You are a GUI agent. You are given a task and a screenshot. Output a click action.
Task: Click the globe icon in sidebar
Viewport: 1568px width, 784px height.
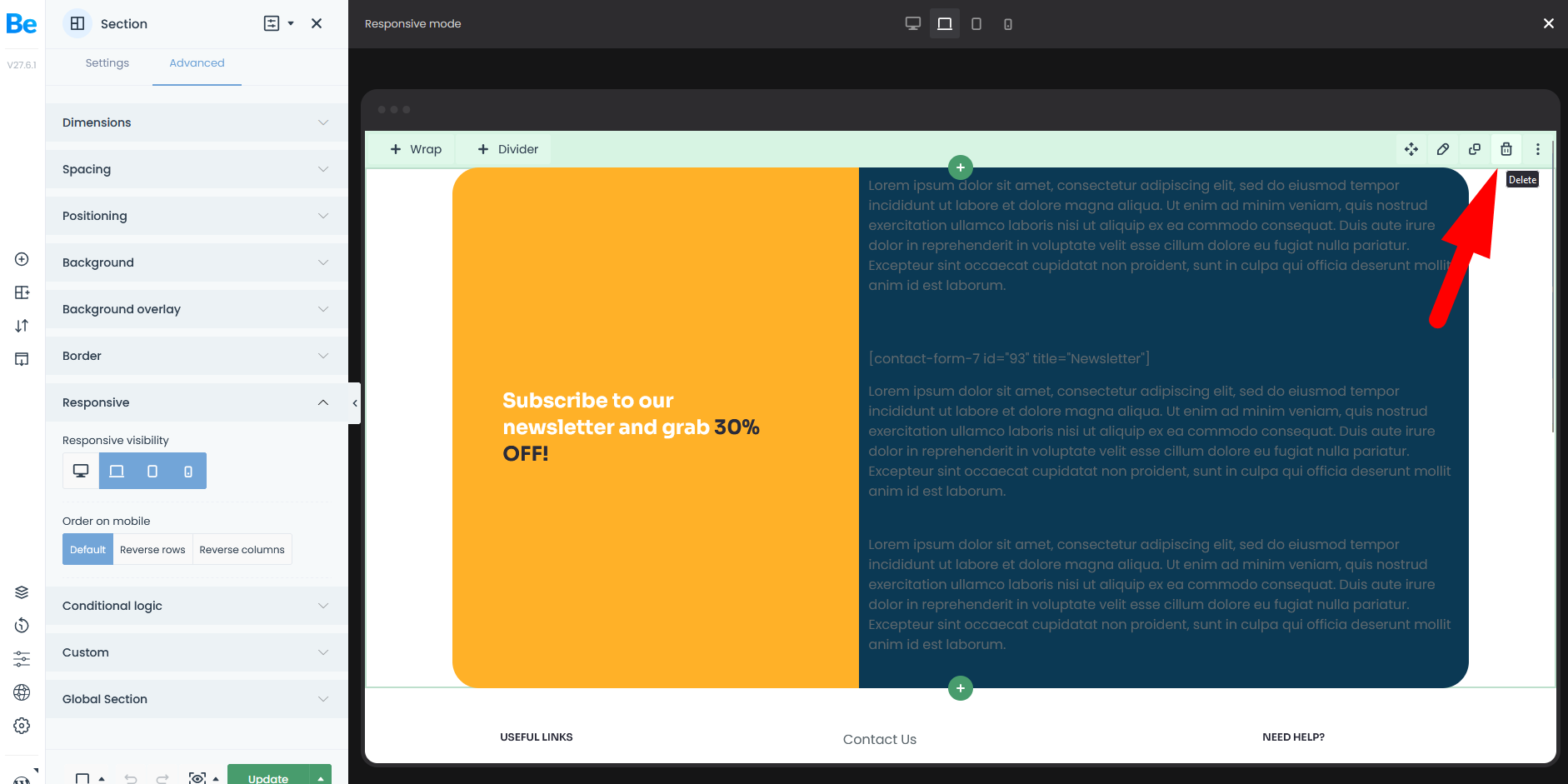22,692
